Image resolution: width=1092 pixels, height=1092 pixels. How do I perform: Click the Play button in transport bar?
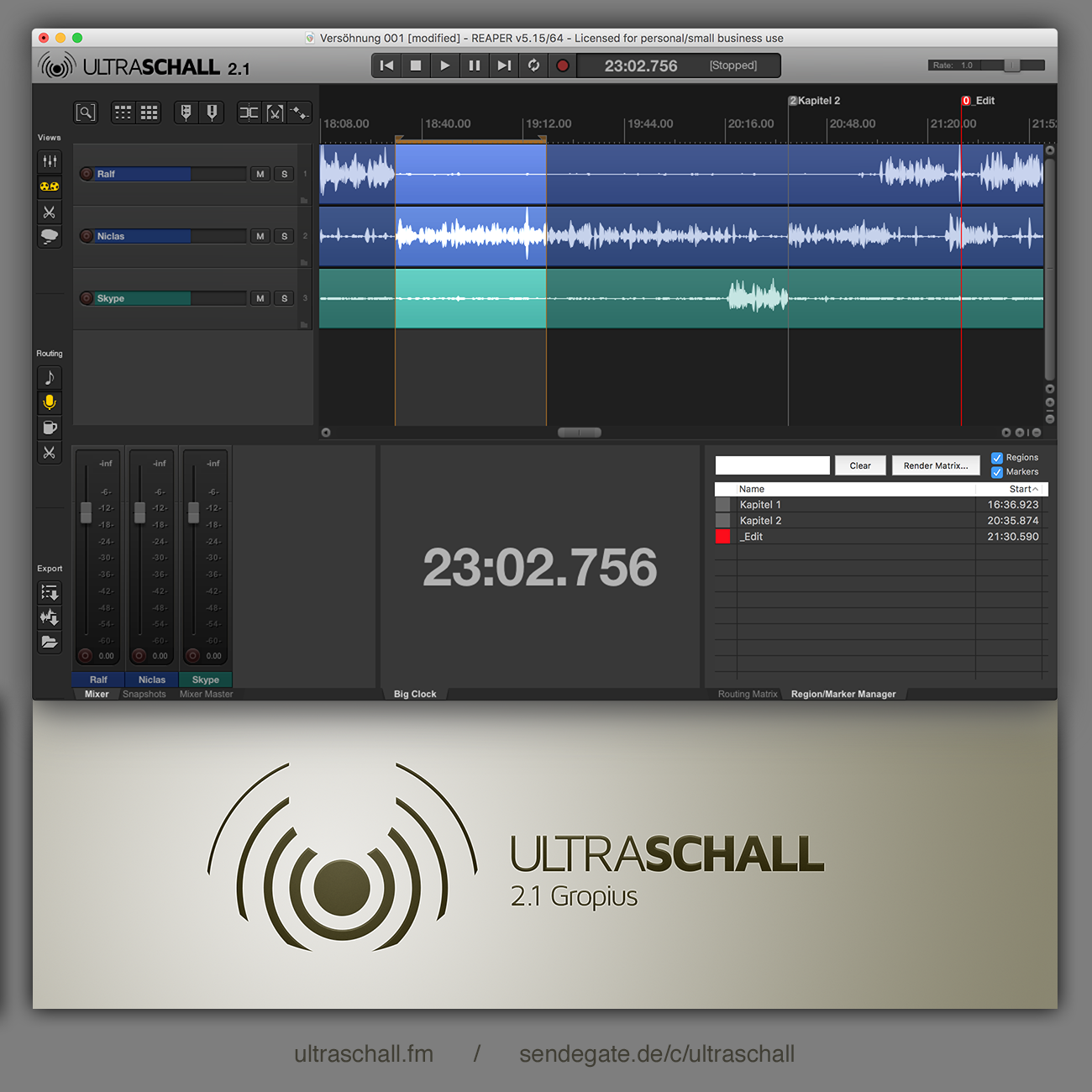445,66
